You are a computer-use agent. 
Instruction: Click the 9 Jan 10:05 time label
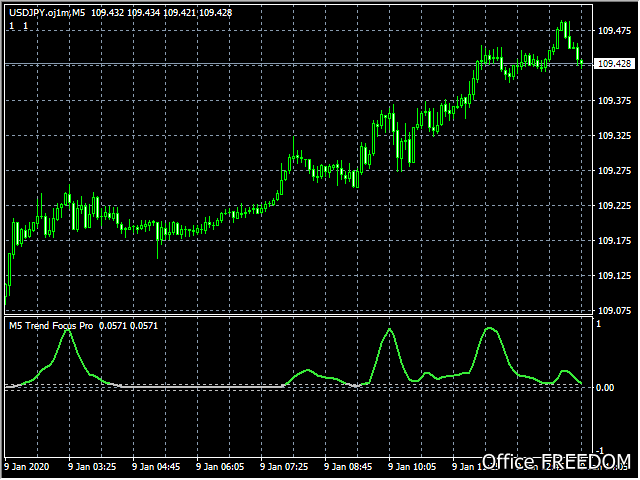coord(412,467)
